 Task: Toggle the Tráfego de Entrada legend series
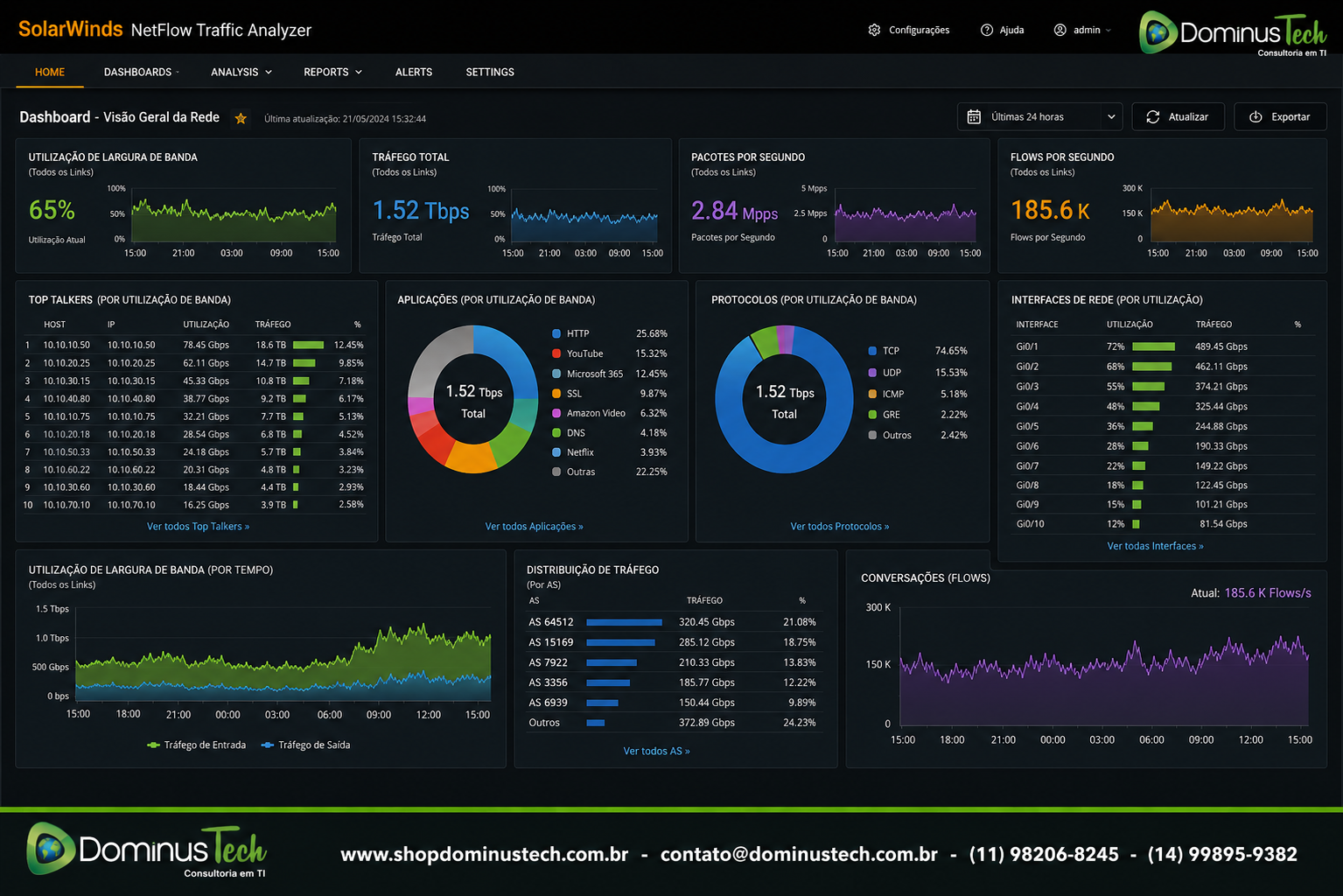pos(197,745)
